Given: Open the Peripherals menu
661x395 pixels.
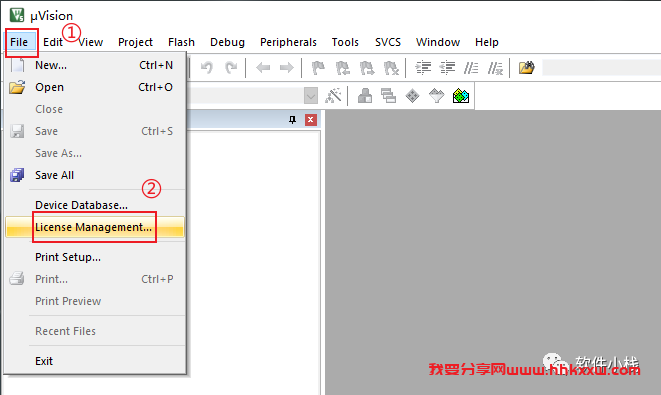Looking at the screenshot, I should (288, 42).
